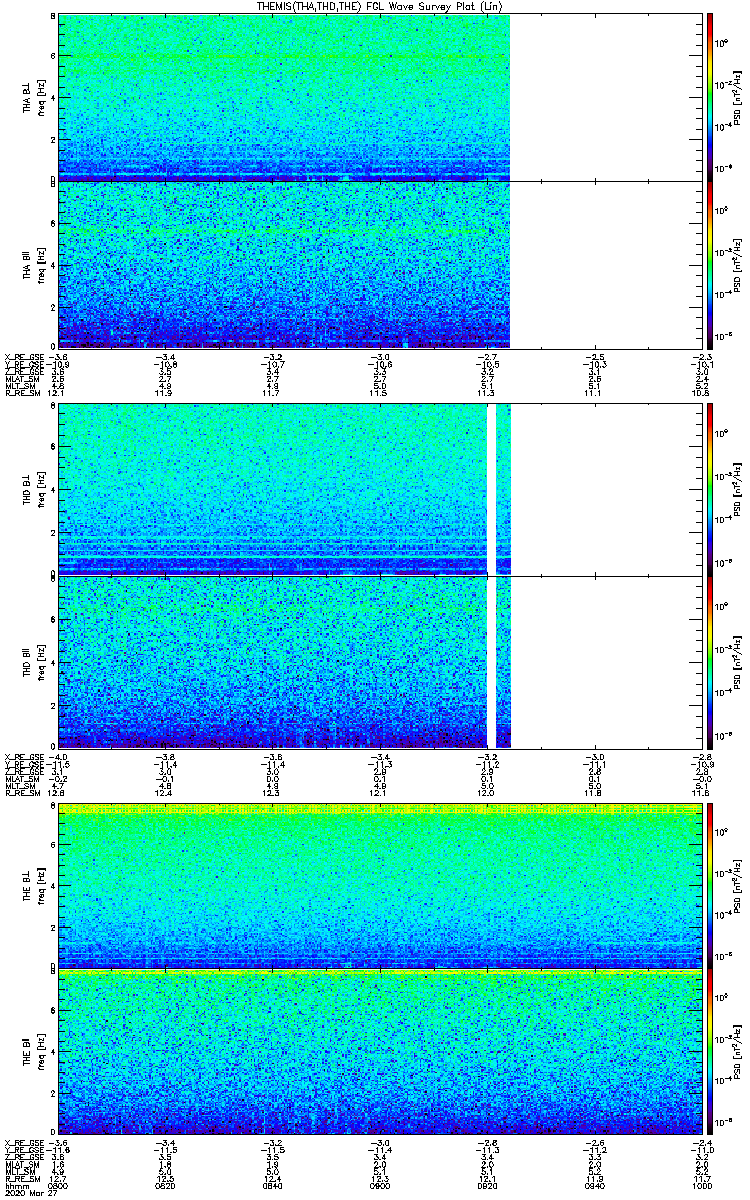This screenshot has height=1200, width=750.
Task: Click the PSD [nT²/Hz] label of THD B-parallel
Action: (x=738, y=662)
